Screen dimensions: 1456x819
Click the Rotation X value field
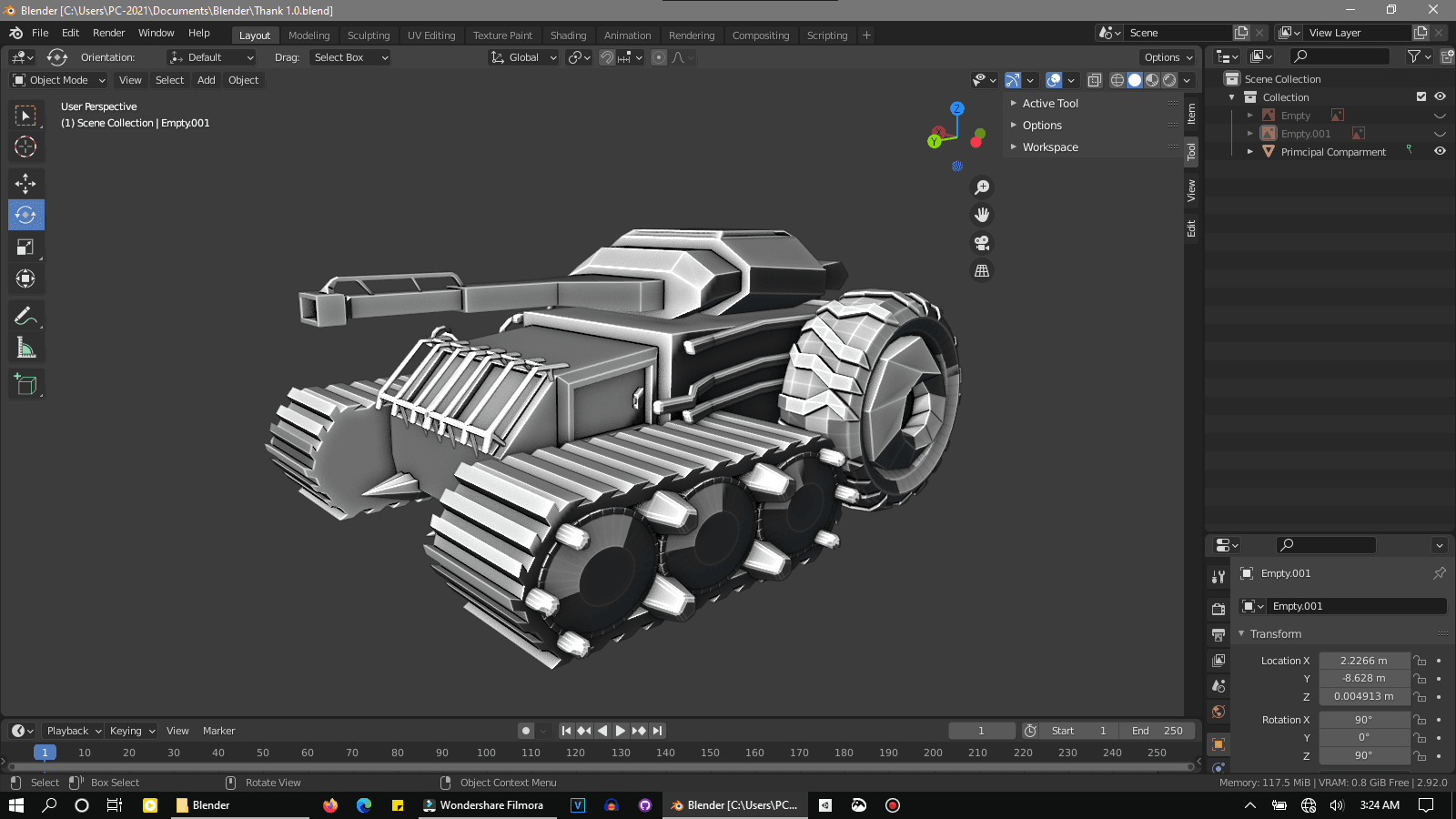pyautogui.click(x=1363, y=720)
